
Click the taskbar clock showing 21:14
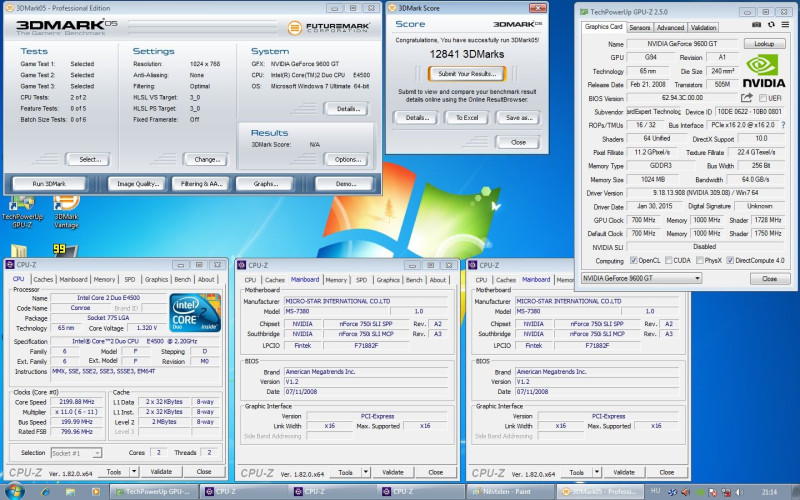point(769,492)
